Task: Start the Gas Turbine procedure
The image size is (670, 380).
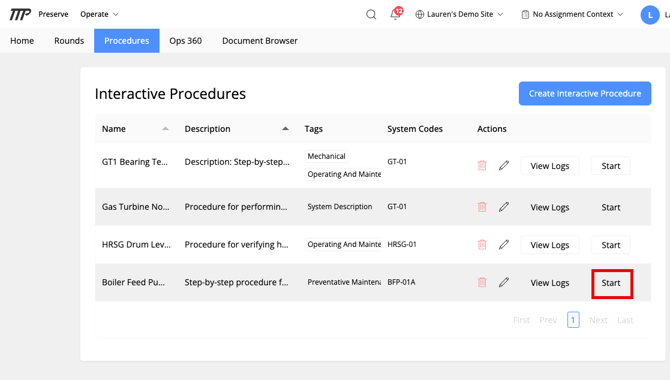Action: pos(611,207)
